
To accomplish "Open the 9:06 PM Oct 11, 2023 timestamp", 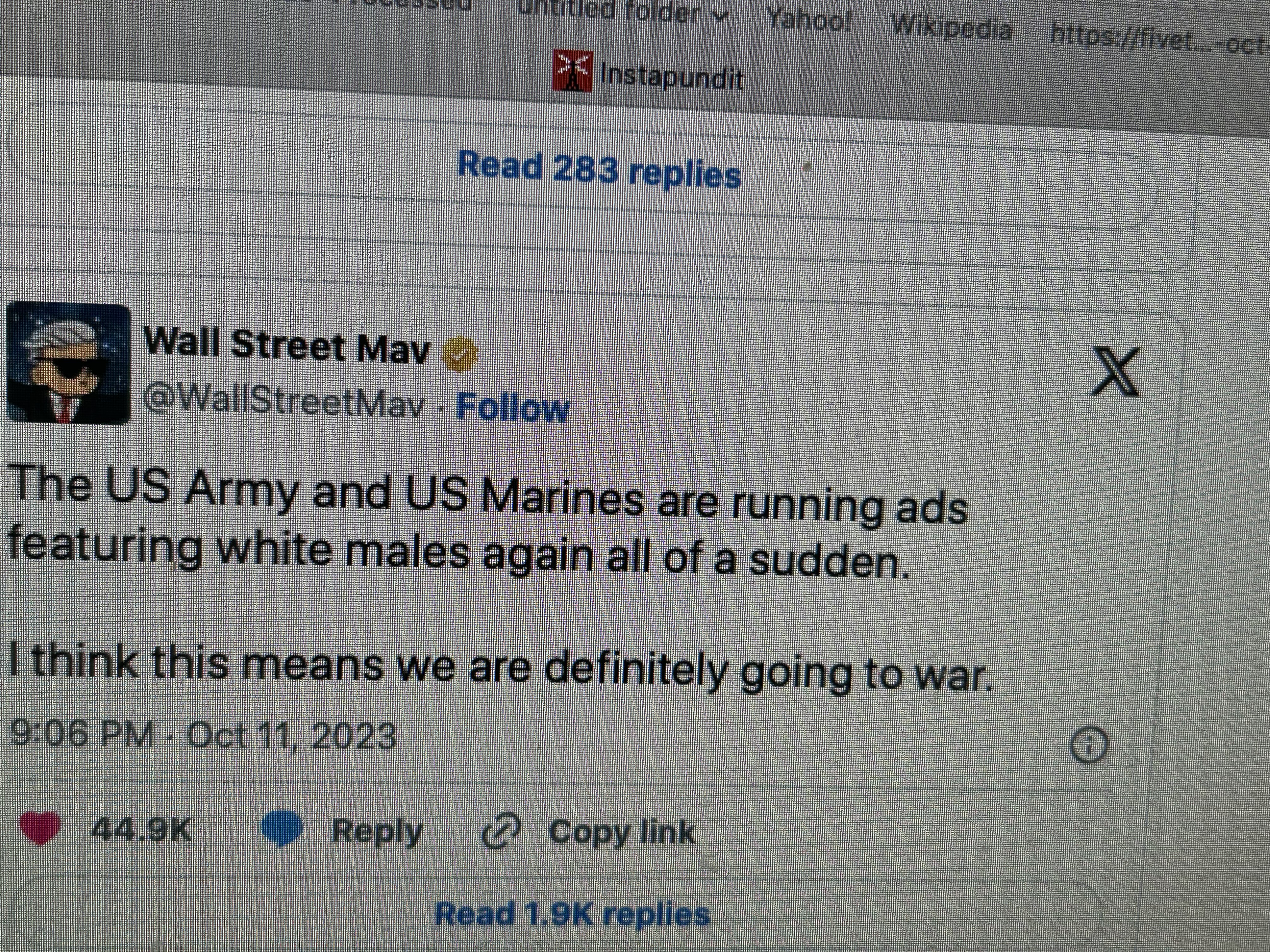I will (x=203, y=734).
